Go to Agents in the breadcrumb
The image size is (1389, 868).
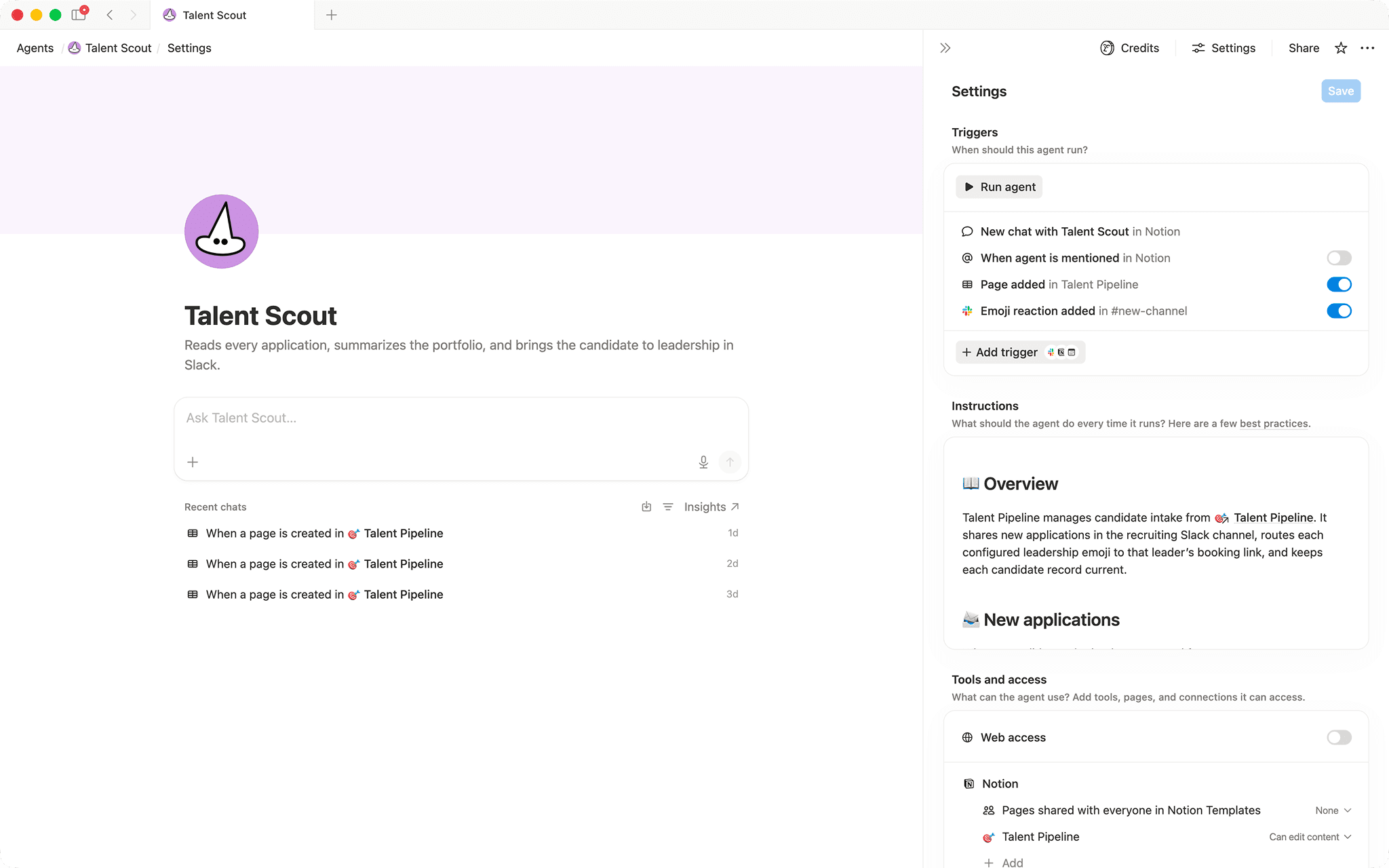(x=35, y=48)
